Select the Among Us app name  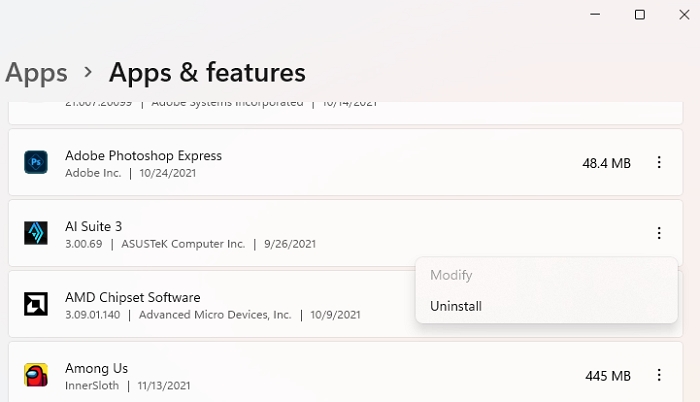coord(96,368)
